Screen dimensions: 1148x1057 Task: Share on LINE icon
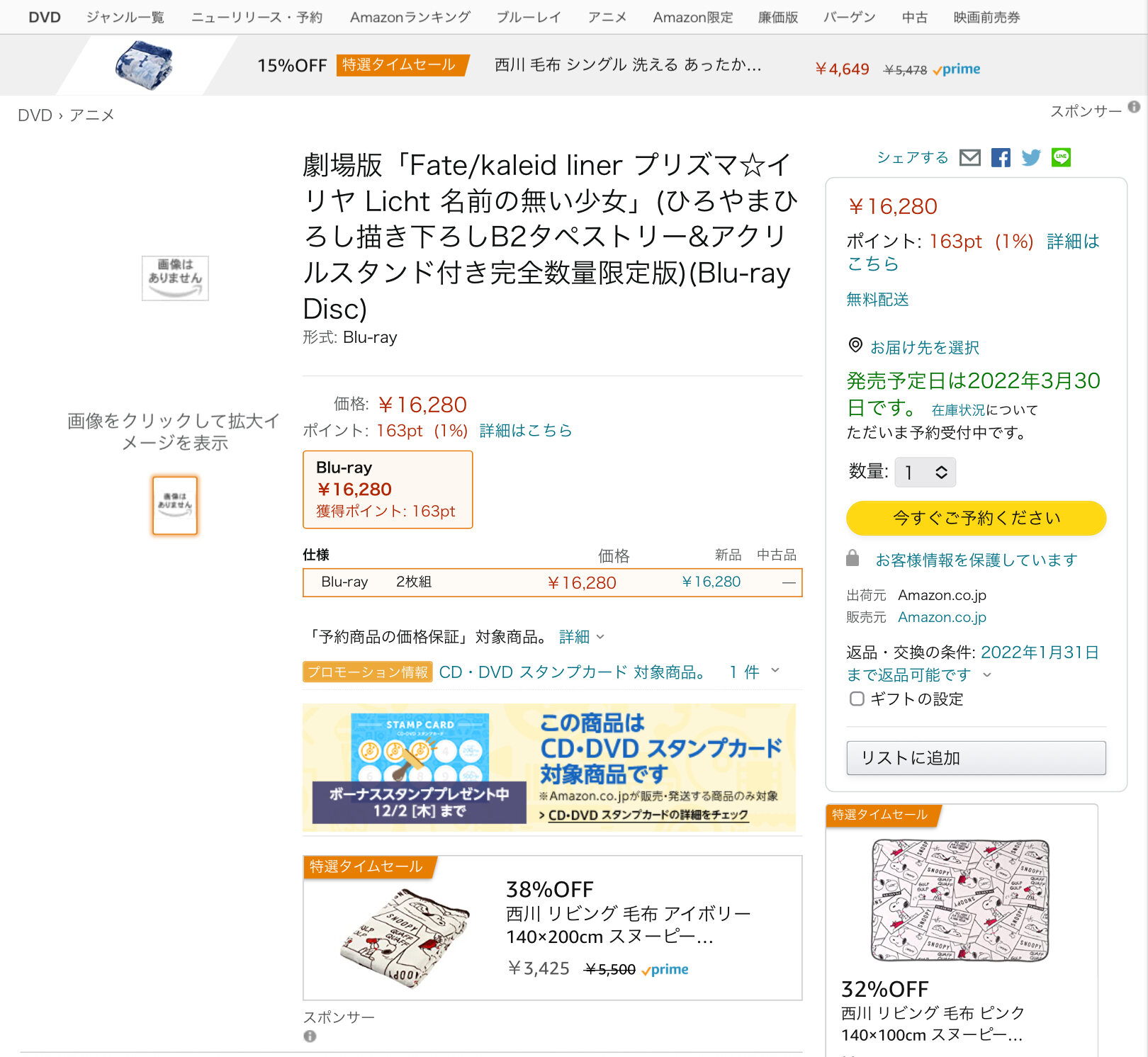tap(1061, 157)
